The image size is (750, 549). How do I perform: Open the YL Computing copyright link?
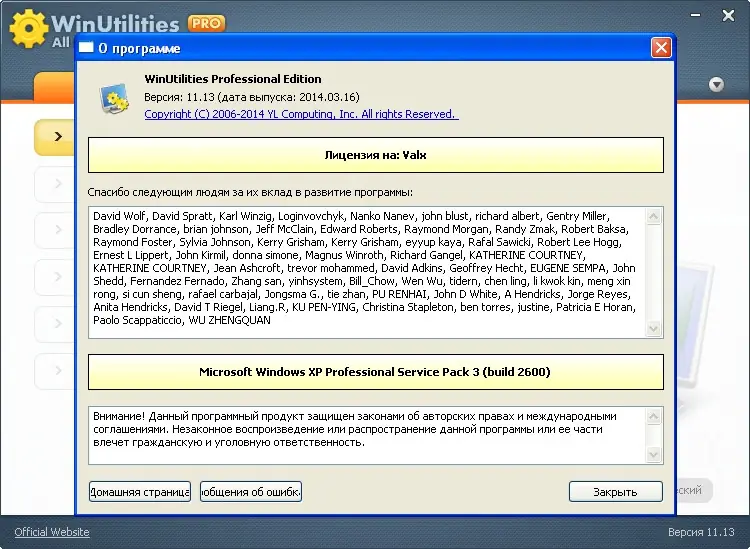point(301,114)
